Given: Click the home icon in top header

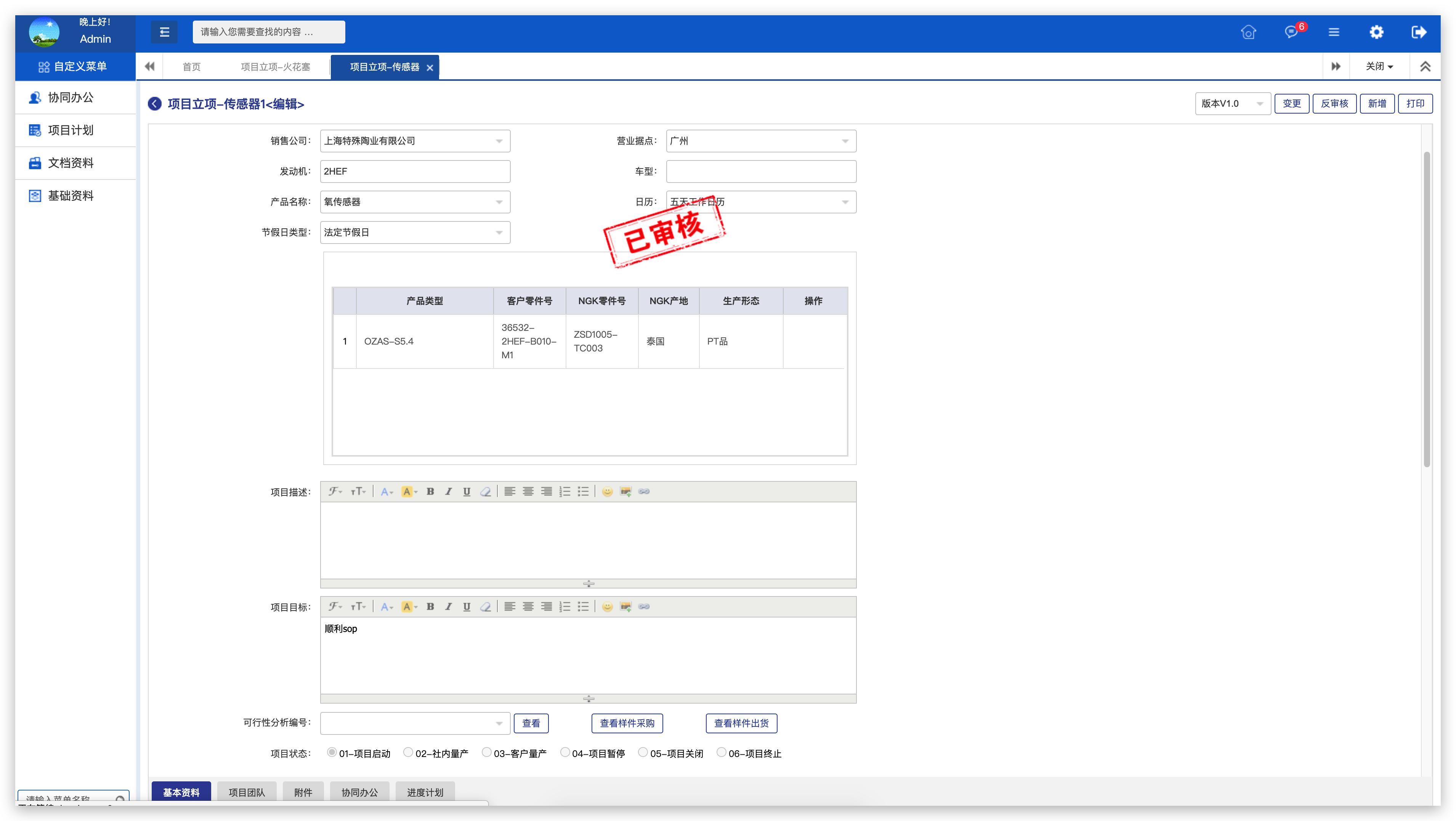Looking at the screenshot, I should point(1248,32).
